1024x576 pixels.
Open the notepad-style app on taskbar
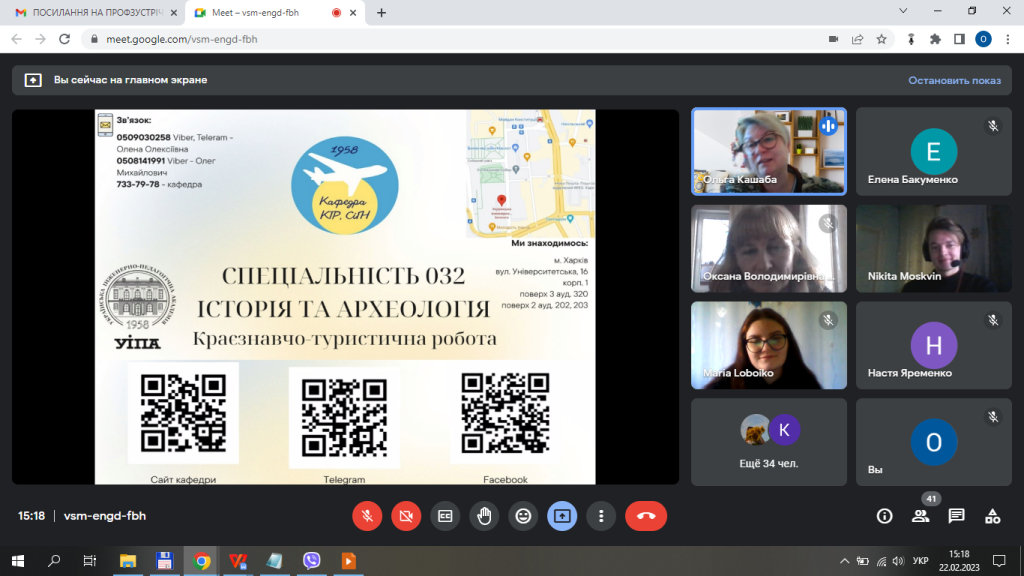tap(274, 561)
